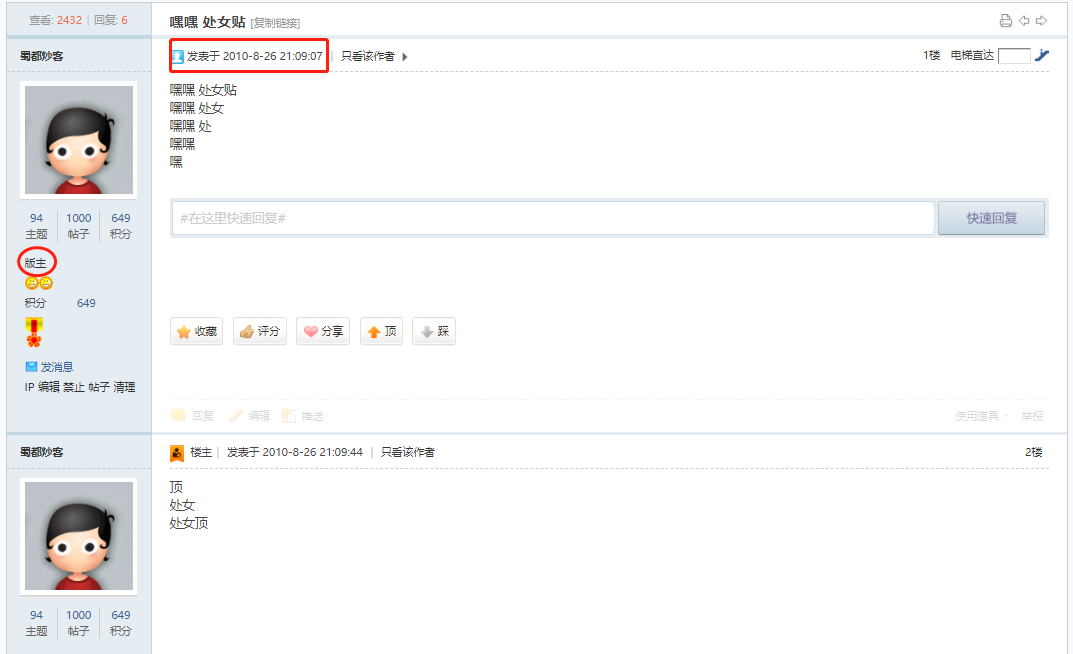Downvote the thread with 踩 button
The width and height of the screenshot is (1073, 654).
pyautogui.click(x=434, y=331)
